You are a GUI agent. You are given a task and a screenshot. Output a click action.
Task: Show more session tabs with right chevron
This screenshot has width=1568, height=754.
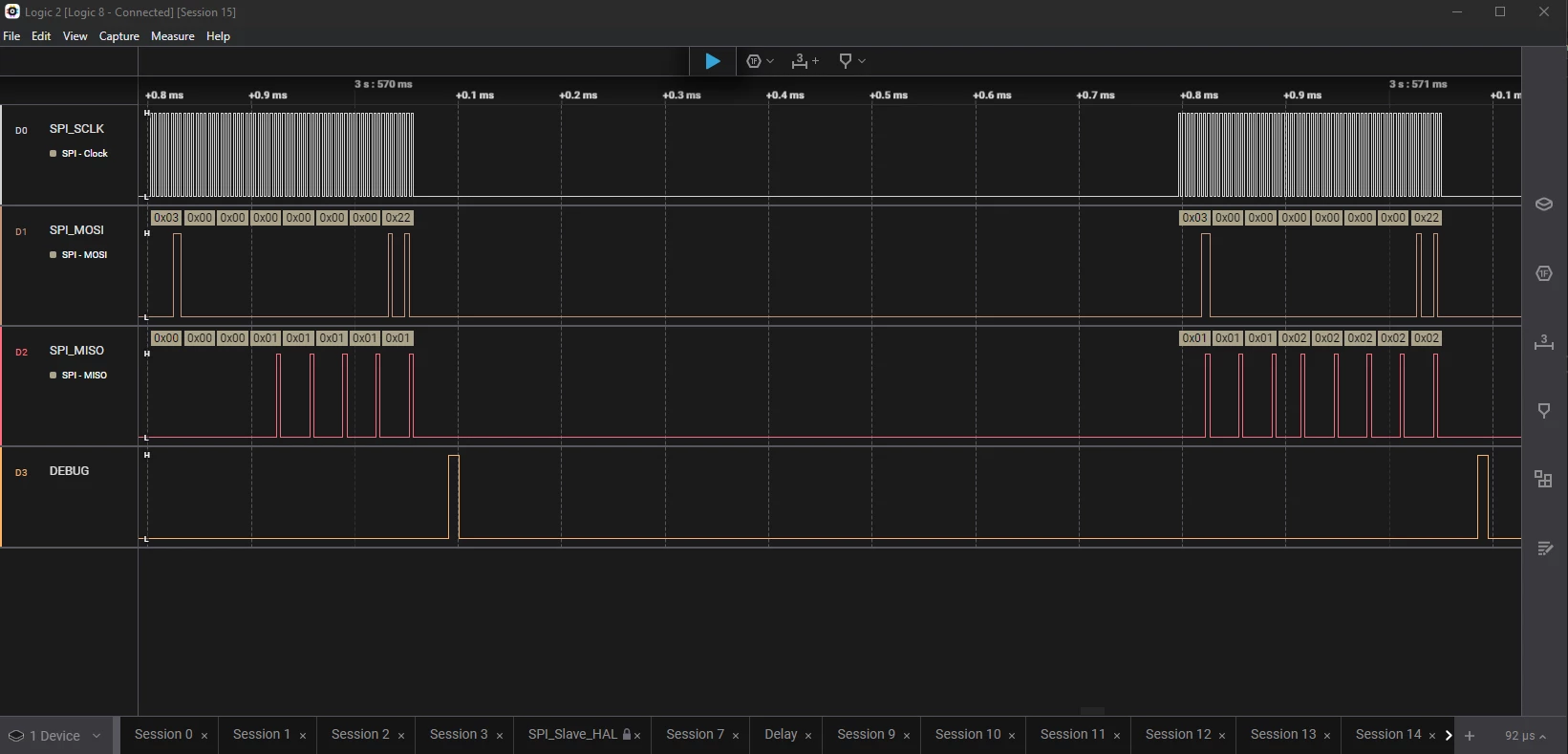1449,736
